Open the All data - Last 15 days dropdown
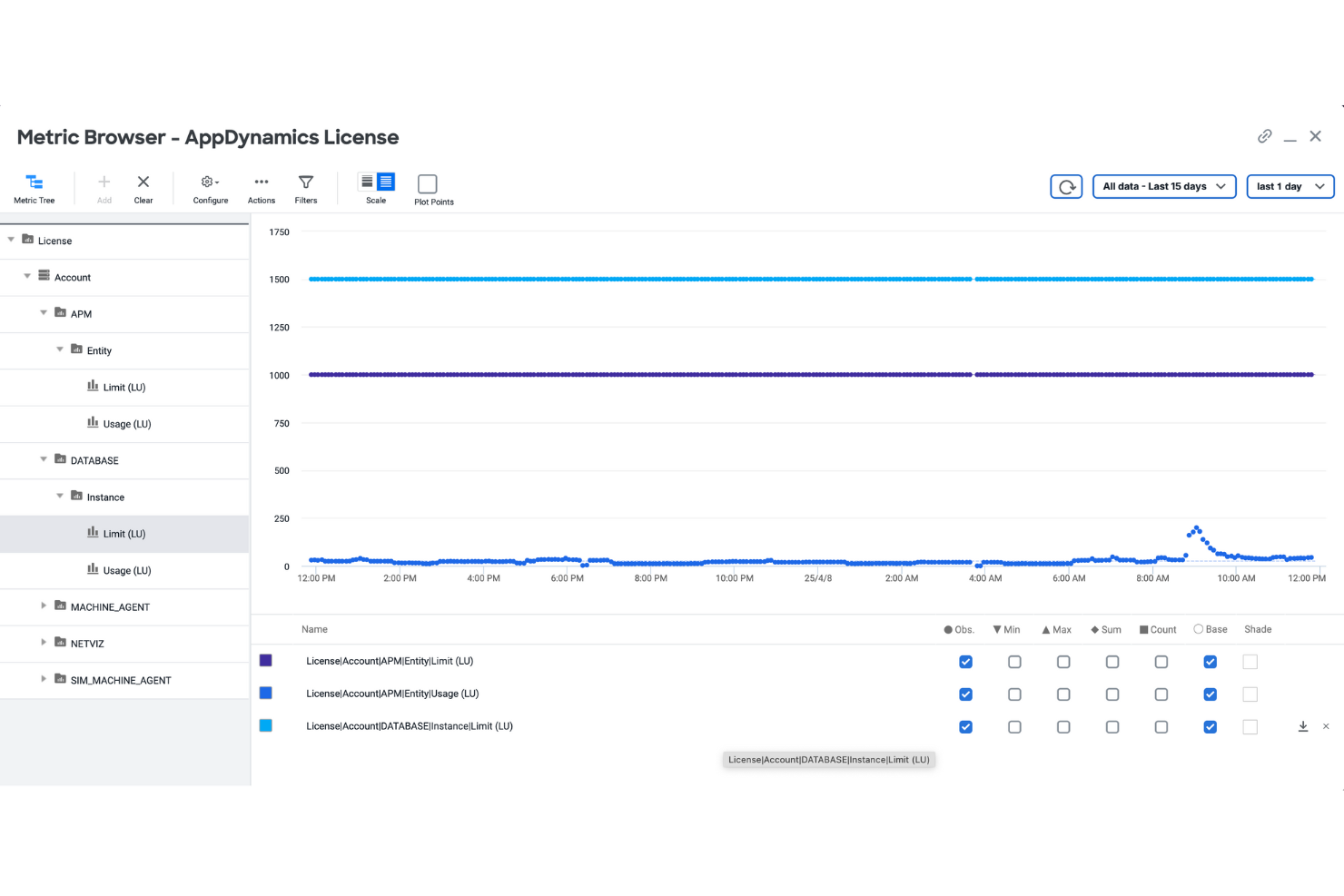Image resolution: width=1344 pixels, height=896 pixels. 1164,186
